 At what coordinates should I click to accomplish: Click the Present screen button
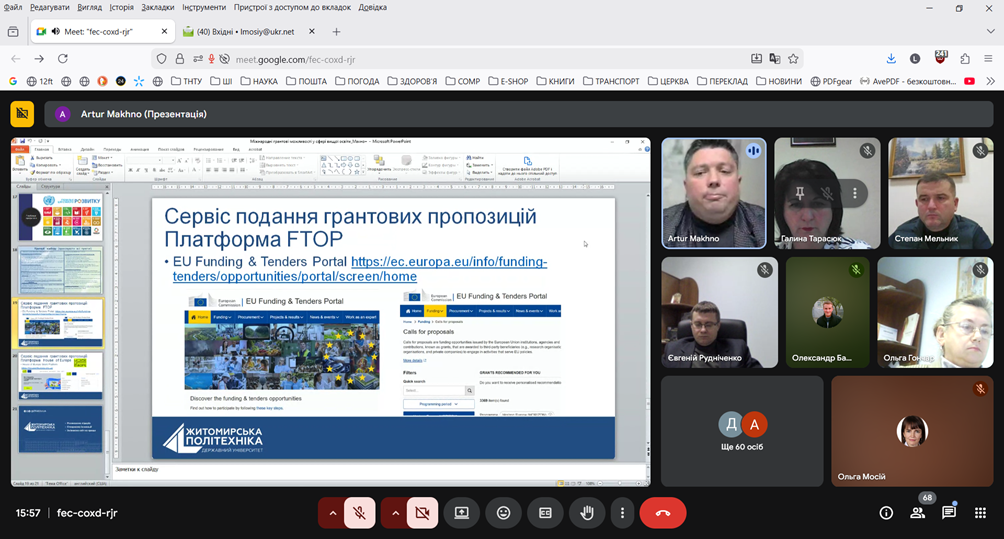coord(461,513)
